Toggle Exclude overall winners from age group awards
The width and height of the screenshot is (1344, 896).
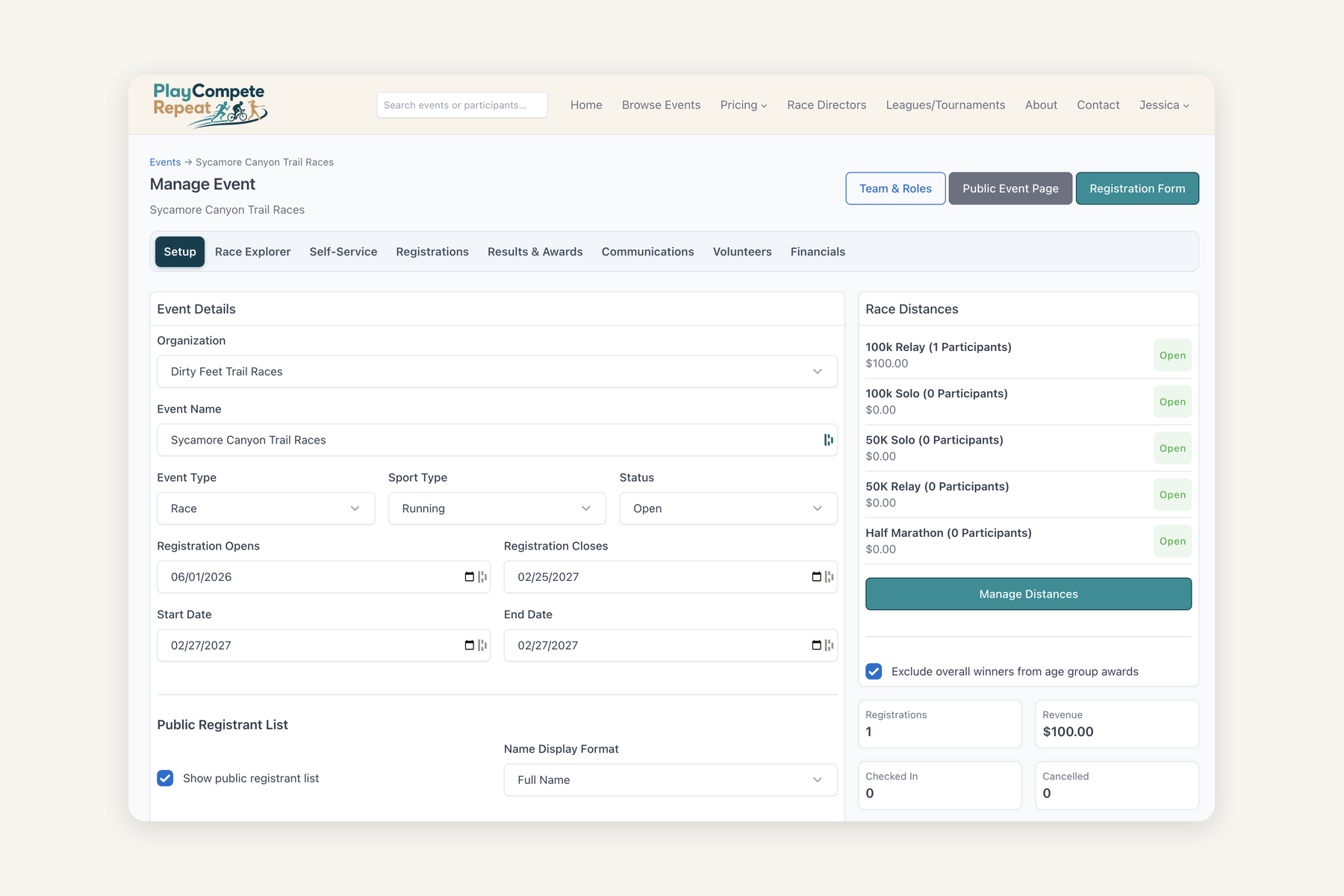coord(874,671)
